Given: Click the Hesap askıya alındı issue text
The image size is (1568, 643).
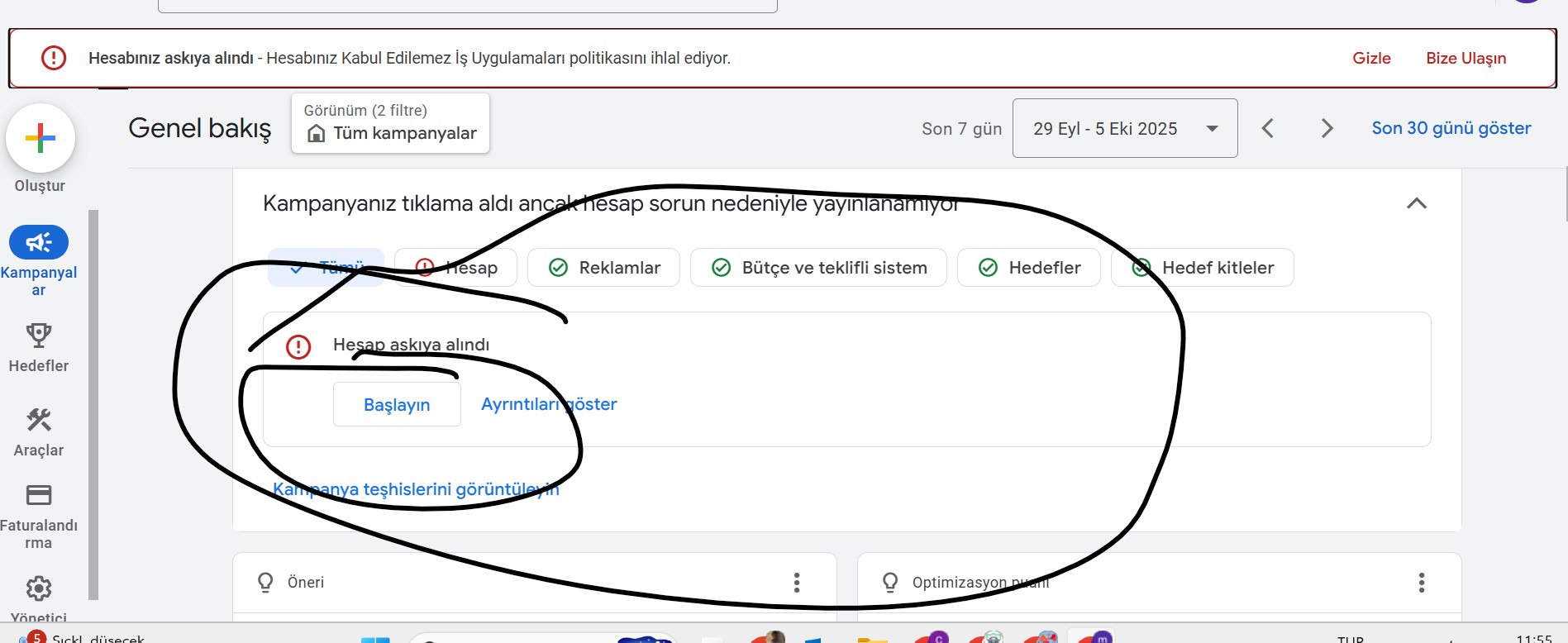Looking at the screenshot, I should (x=411, y=345).
